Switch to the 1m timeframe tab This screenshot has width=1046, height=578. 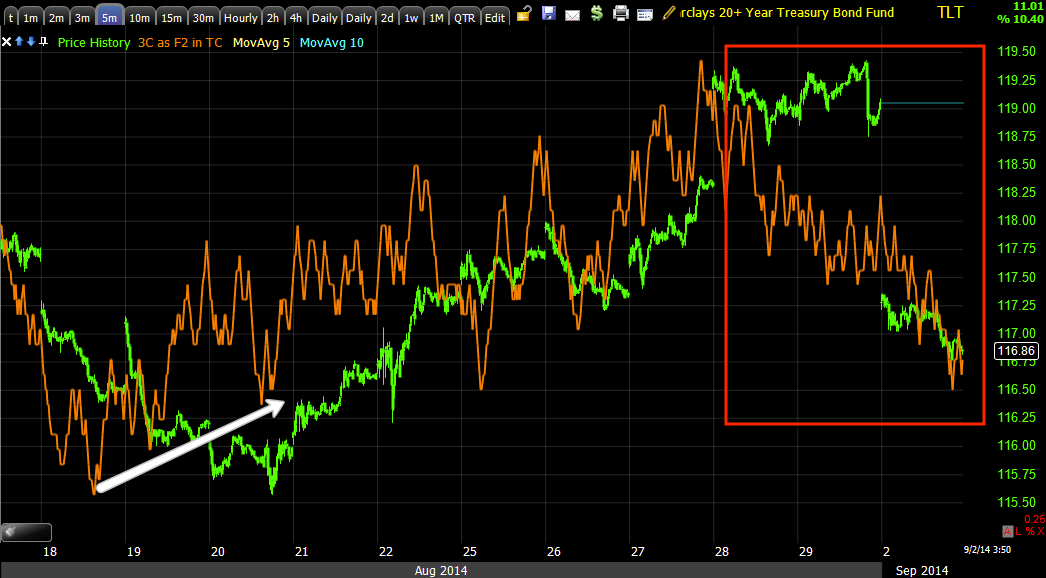click(31, 17)
